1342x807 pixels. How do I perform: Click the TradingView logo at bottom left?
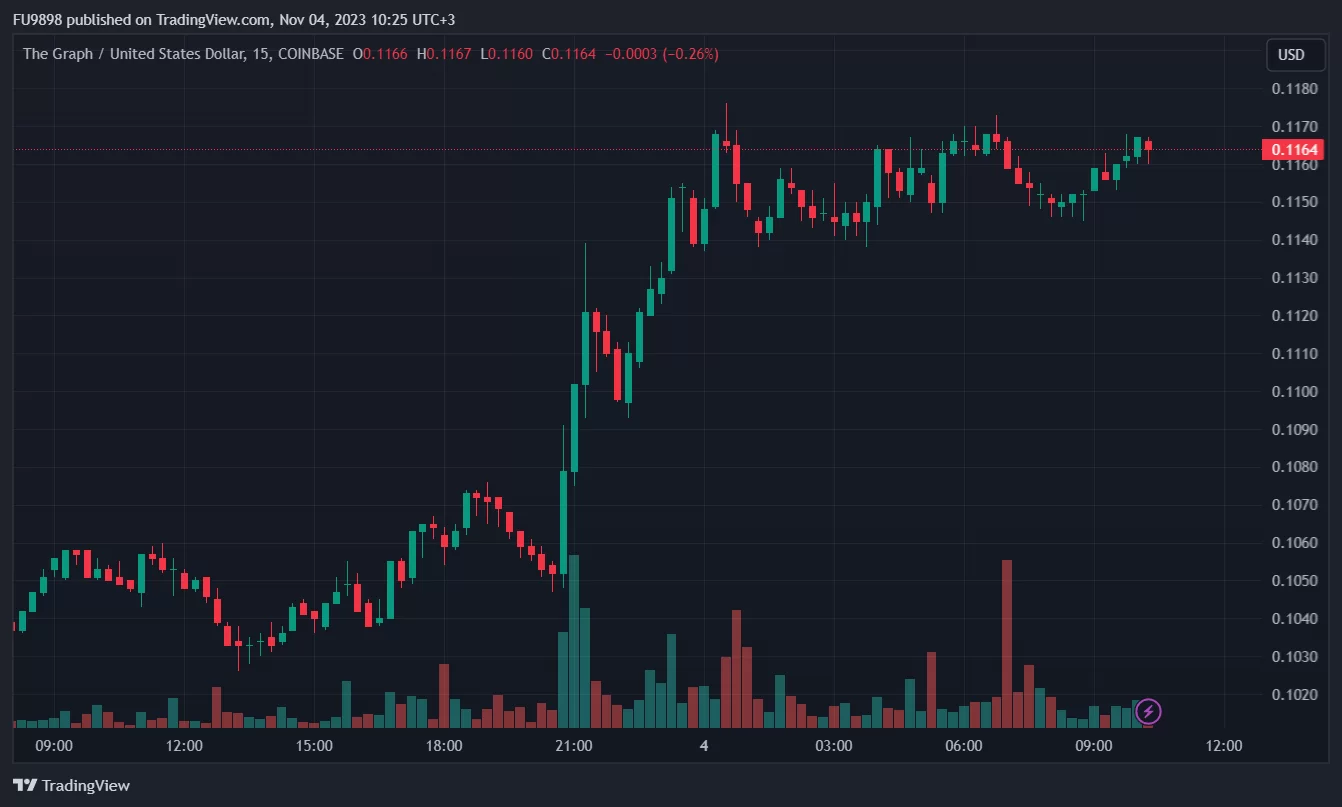(71, 785)
